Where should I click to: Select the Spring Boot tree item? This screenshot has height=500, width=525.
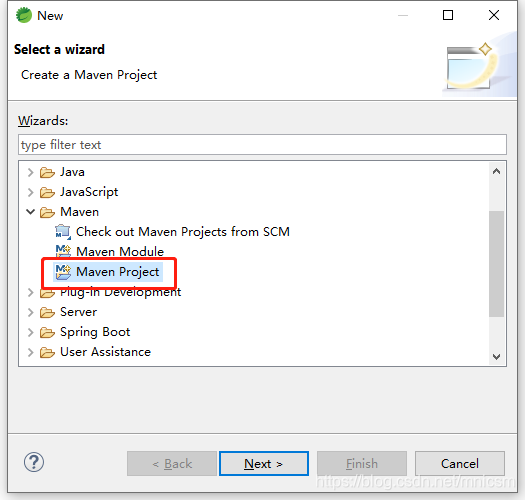pyautogui.click(x=95, y=332)
